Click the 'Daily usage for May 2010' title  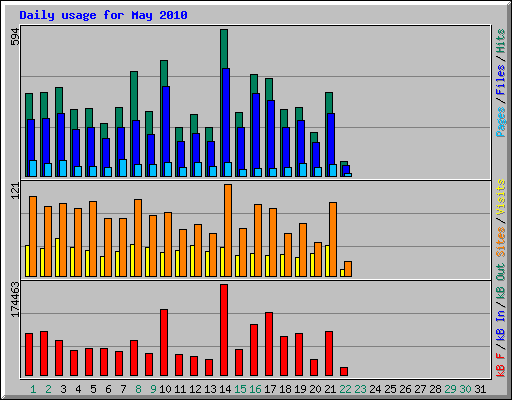click(x=103, y=15)
